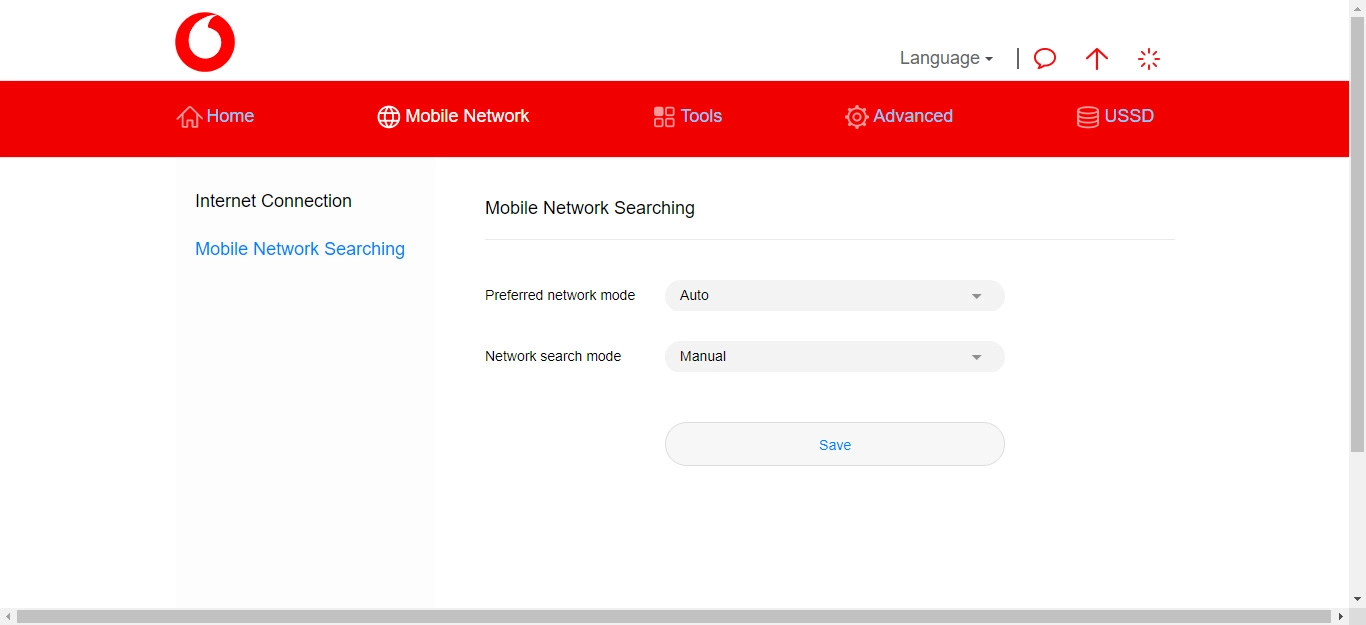Click the Home house icon
The width and height of the screenshot is (1366, 625).
coord(188,117)
